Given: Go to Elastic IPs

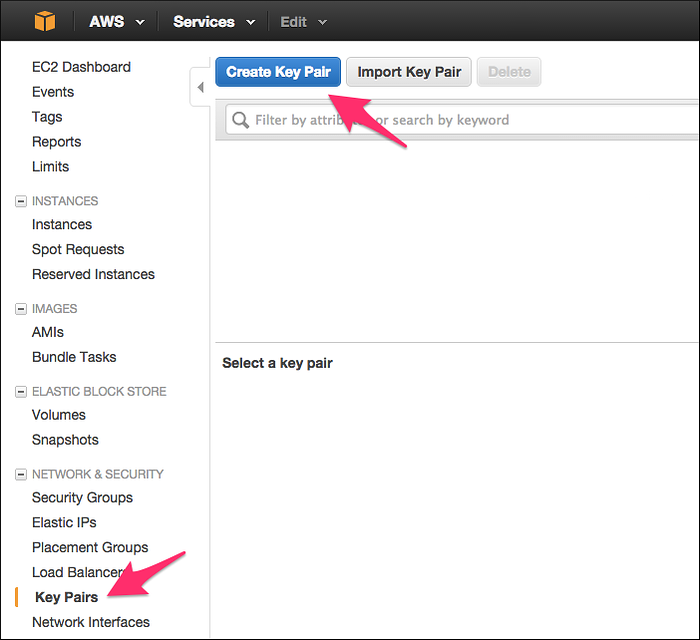Looking at the screenshot, I should 64,522.
